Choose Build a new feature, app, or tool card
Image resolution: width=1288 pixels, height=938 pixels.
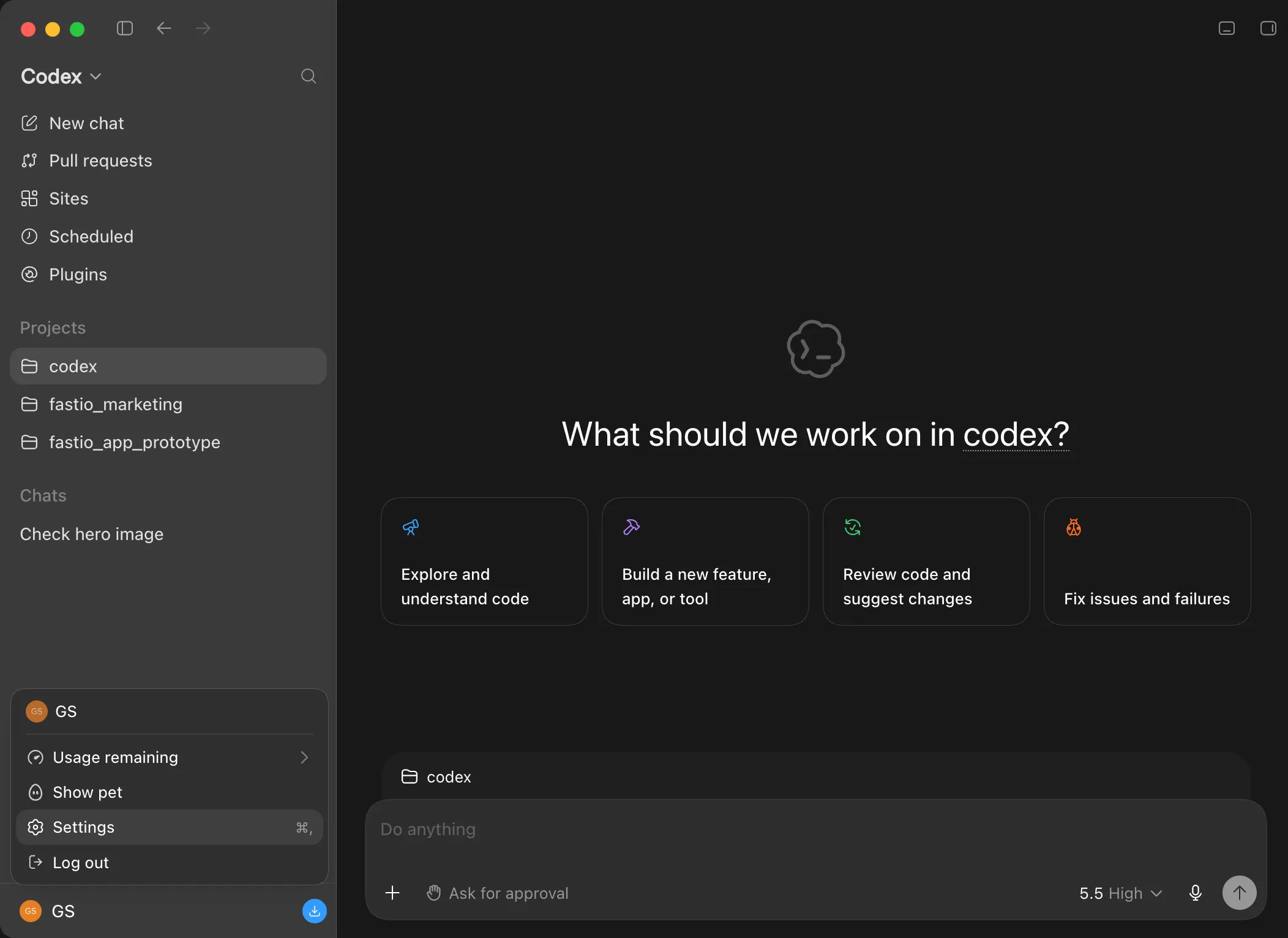(705, 561)
